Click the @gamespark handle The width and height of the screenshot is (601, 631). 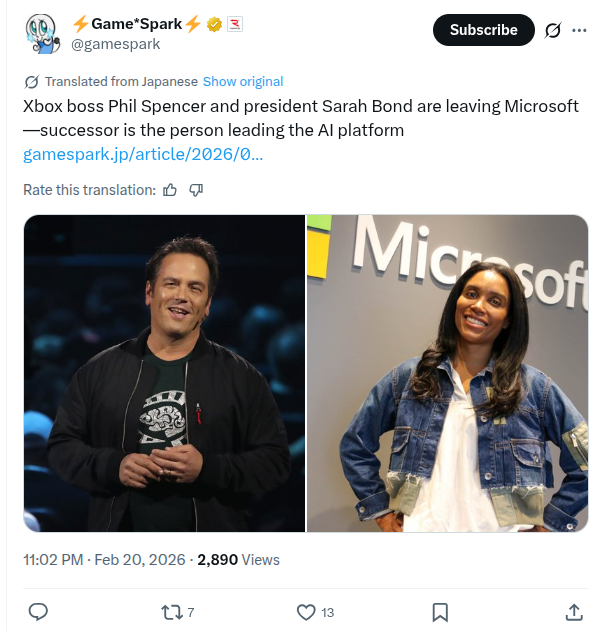pos(116,44)
